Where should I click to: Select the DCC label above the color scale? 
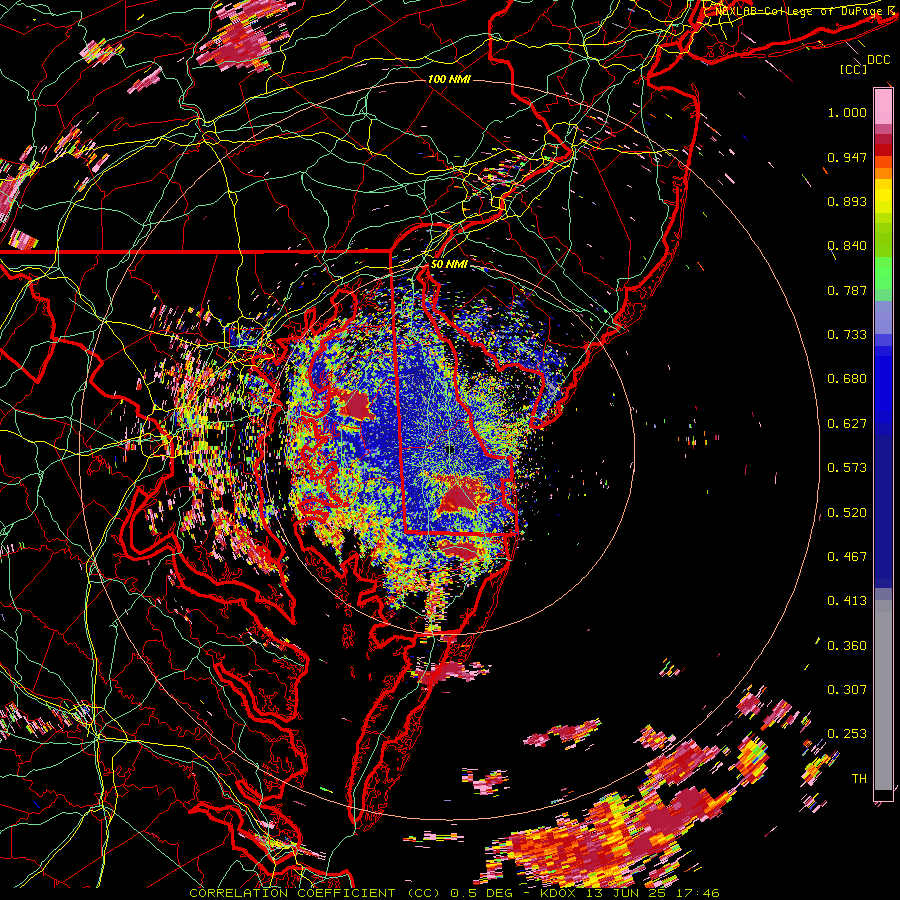tap(878, 60)
